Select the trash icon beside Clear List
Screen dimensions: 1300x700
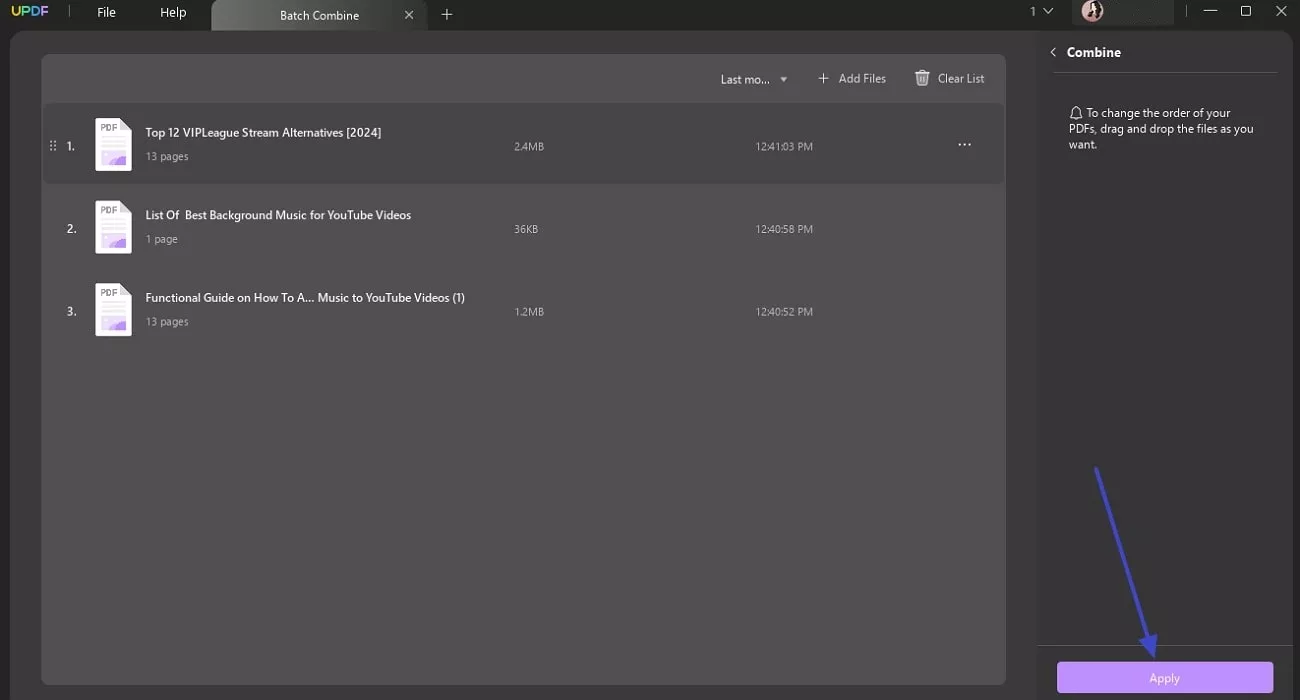coord(921,78)
